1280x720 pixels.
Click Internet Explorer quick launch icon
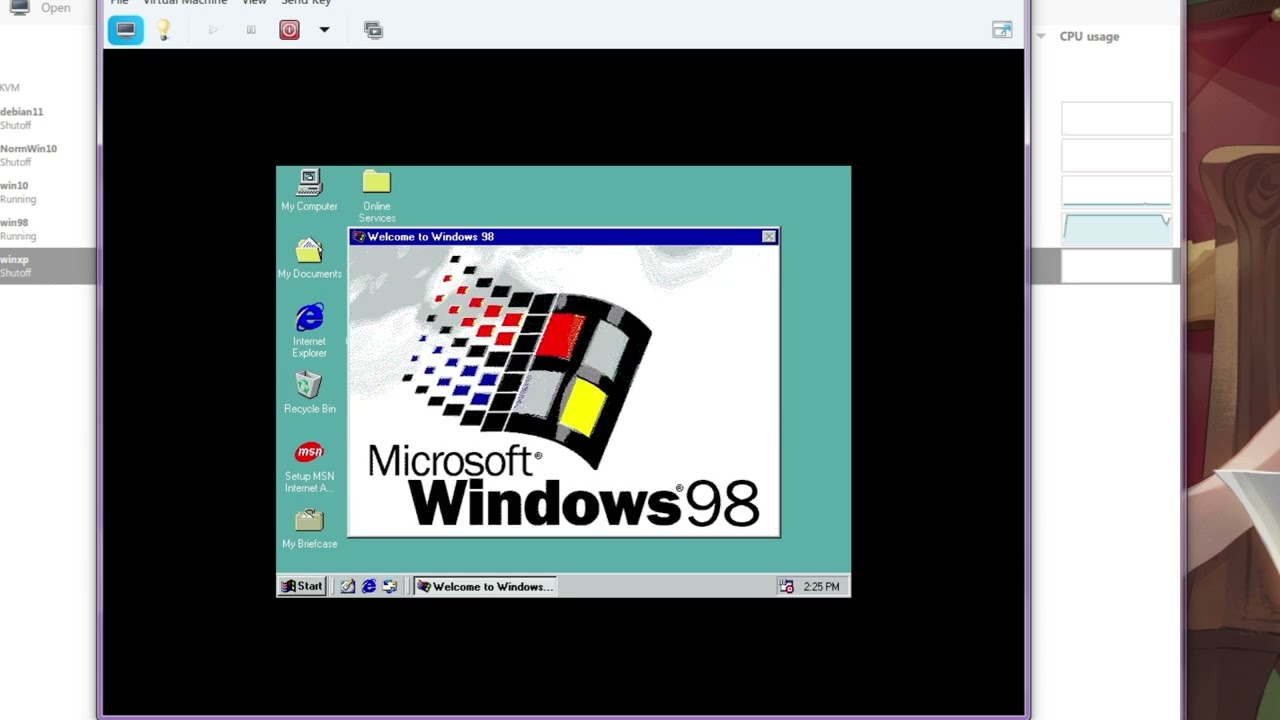click(x=369, y=587)
